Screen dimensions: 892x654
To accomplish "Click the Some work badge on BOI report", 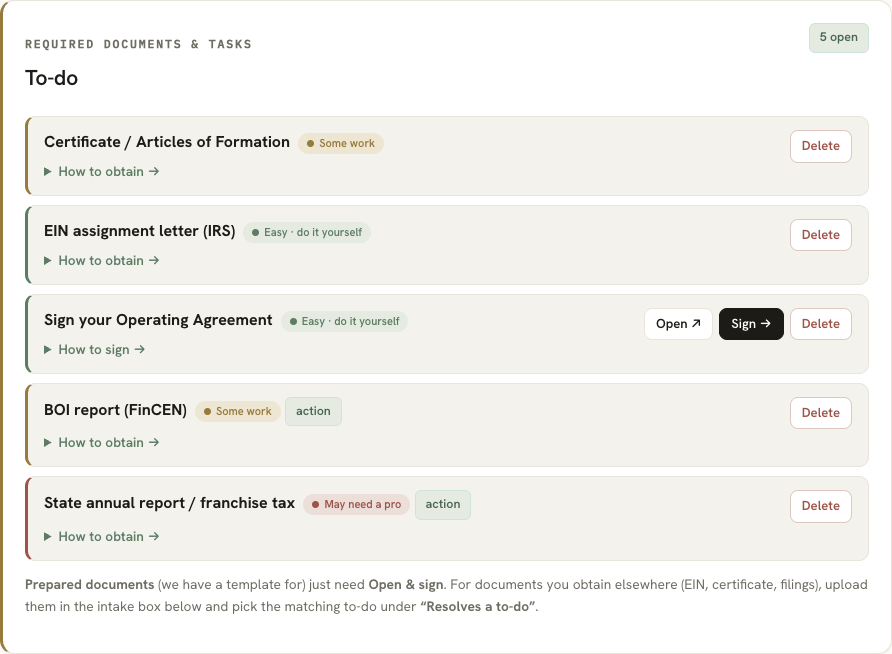I will [238, 411].
